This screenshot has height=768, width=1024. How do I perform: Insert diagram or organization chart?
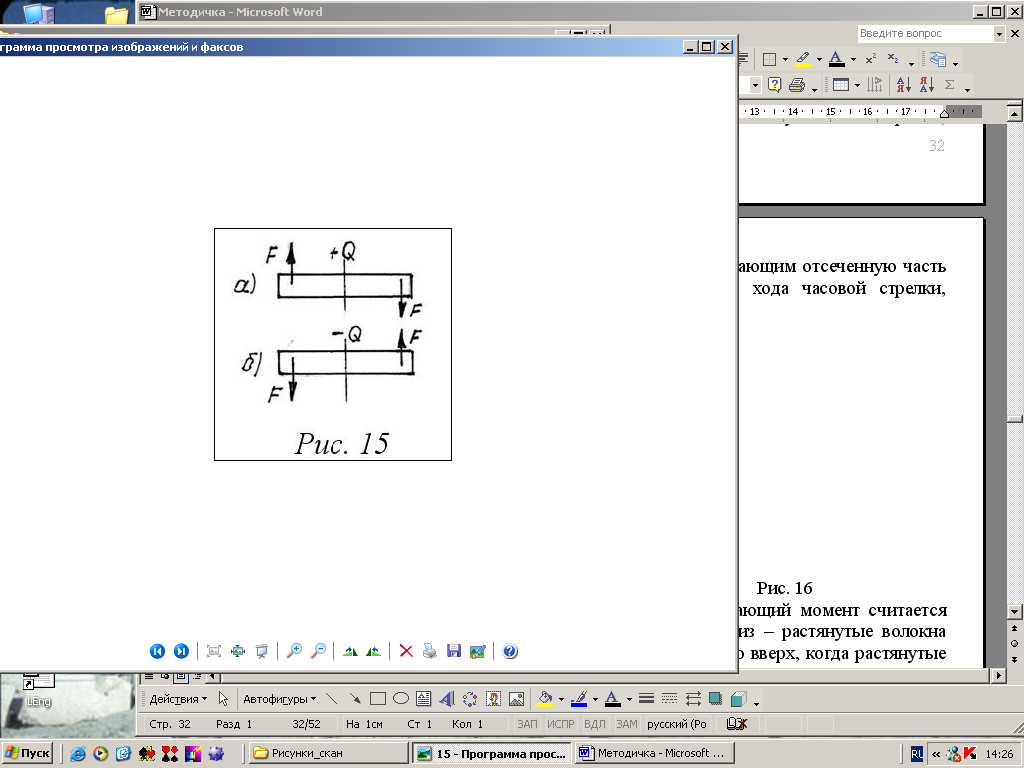pos(470,699)
